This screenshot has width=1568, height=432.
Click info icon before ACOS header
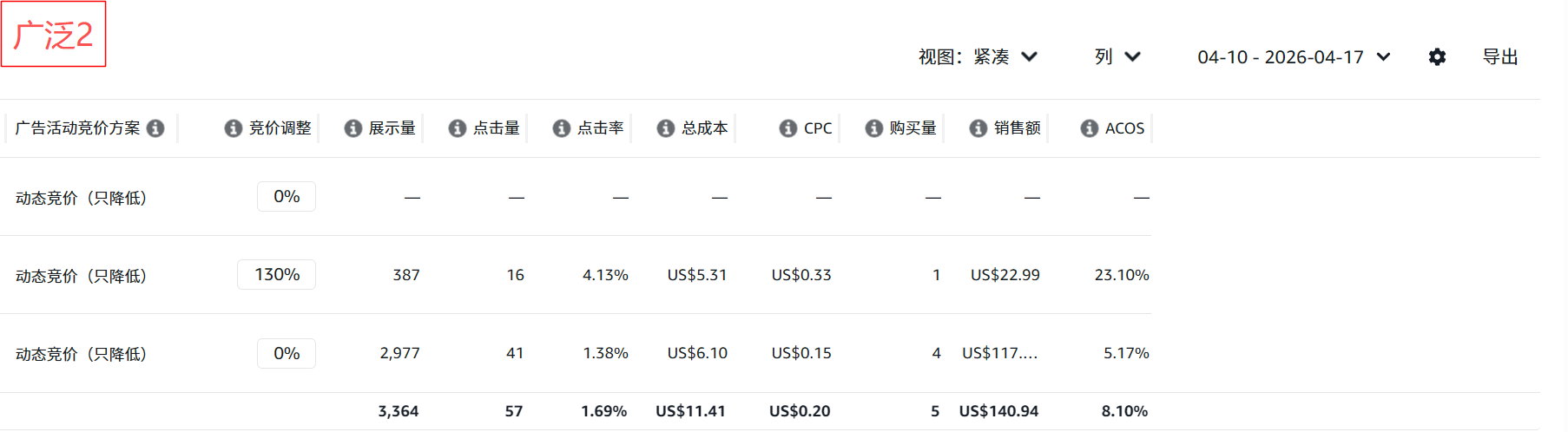pos(1089,128)
